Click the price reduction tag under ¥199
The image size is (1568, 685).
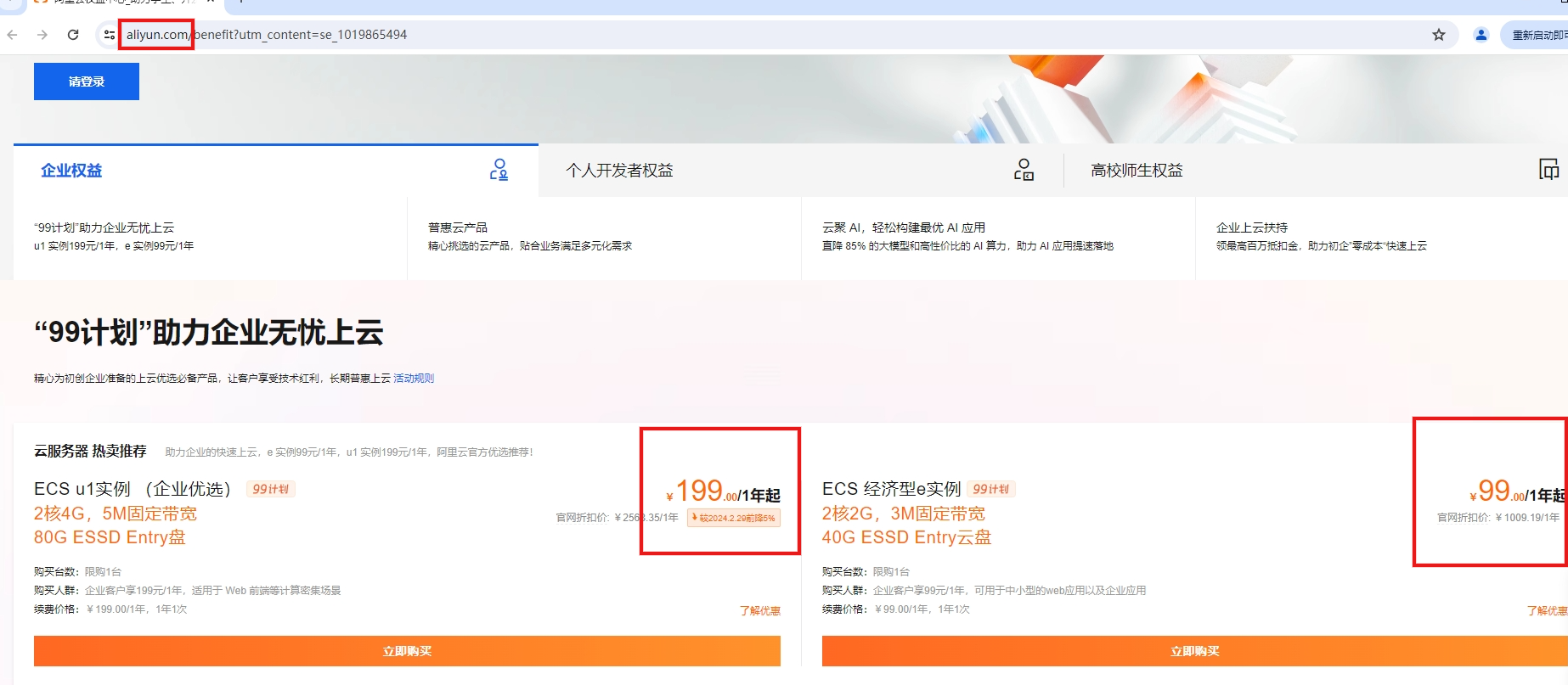coord(734,518)
